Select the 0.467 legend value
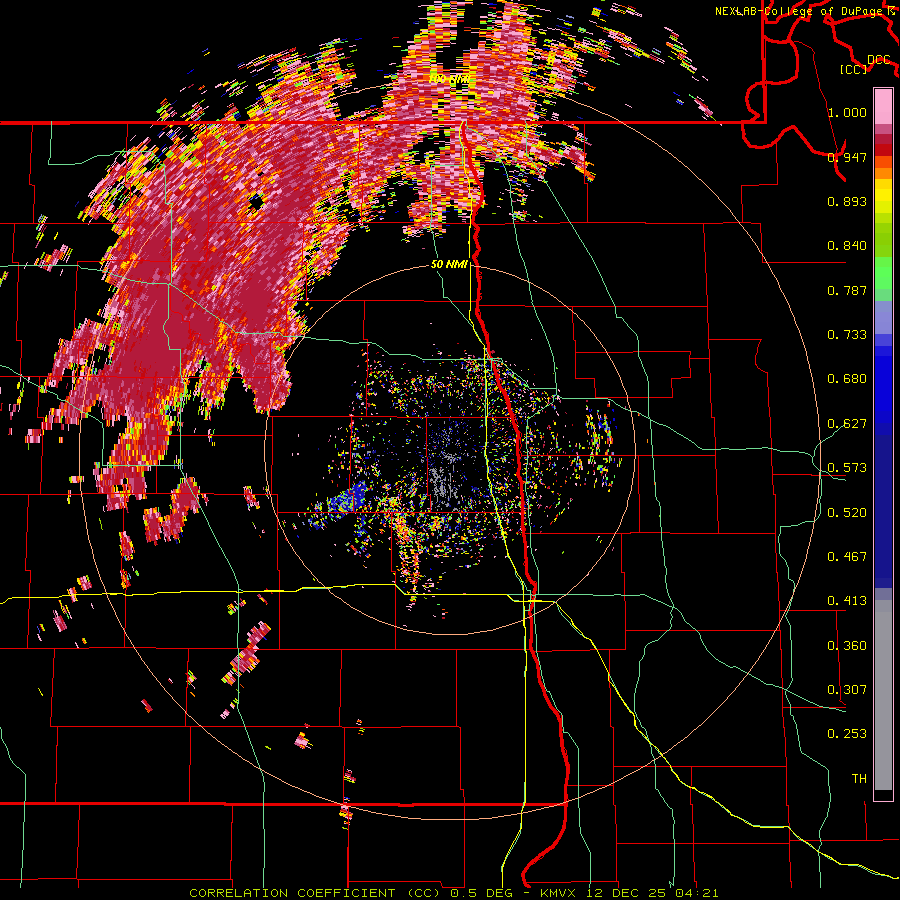Screen dimensions: 900x900 pyautogui.click(x=847, y=557)
